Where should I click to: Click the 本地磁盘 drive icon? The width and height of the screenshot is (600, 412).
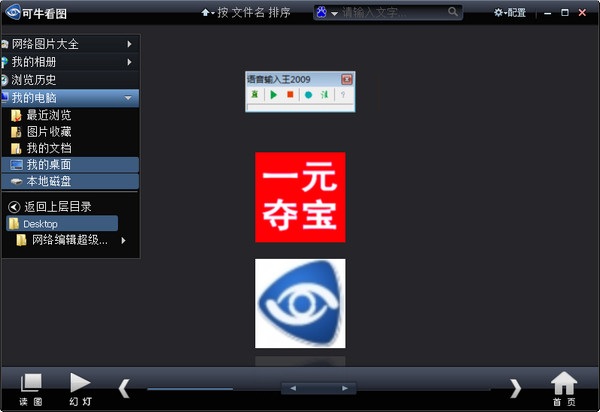coord(16,181)
